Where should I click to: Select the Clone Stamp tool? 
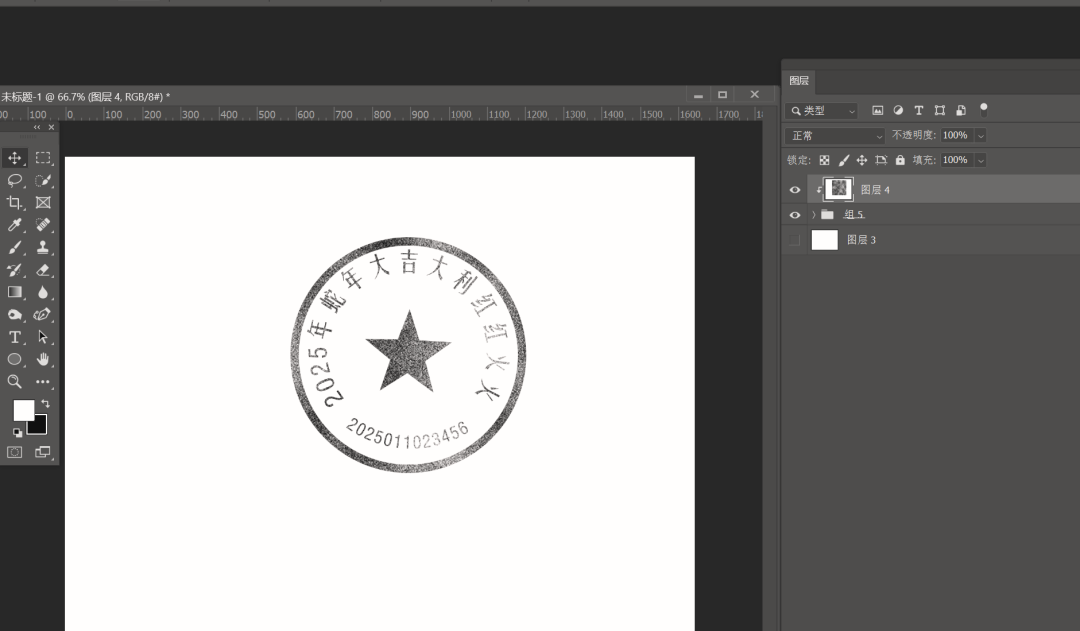(x=43, y=247)
